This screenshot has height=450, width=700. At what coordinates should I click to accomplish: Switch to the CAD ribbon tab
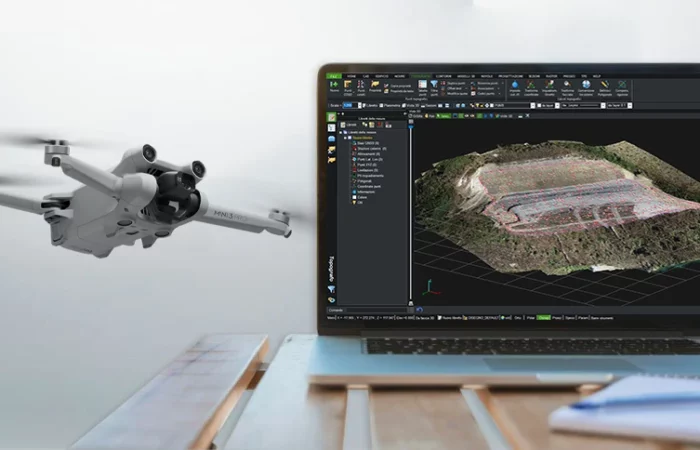tap(366, 76)
